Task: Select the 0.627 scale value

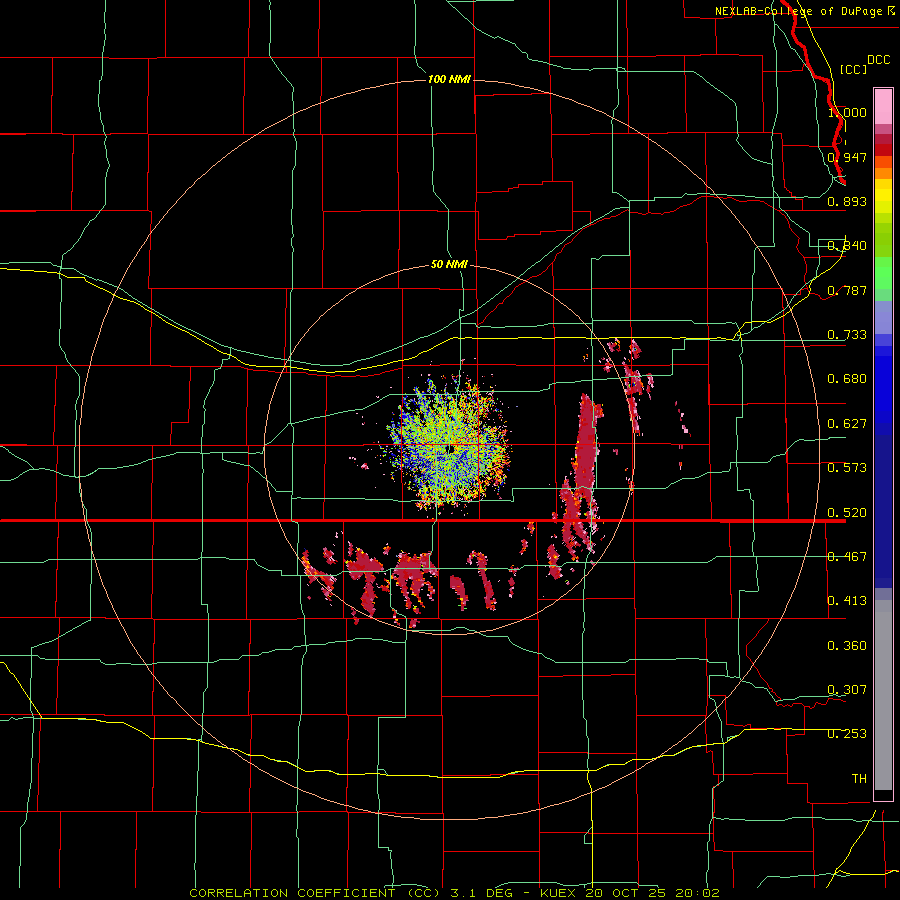Action: coord(847,424)
